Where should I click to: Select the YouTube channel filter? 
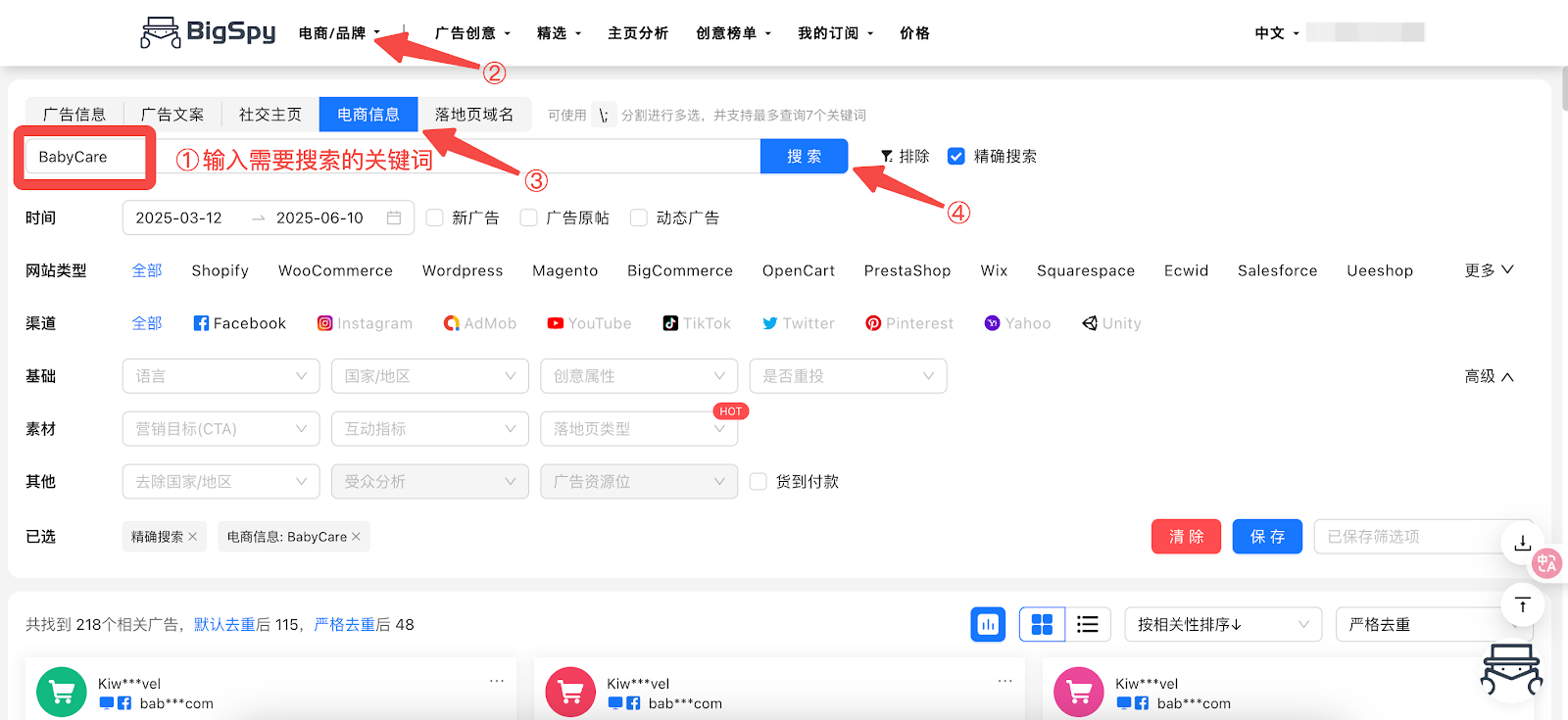(x=589, y=323)
